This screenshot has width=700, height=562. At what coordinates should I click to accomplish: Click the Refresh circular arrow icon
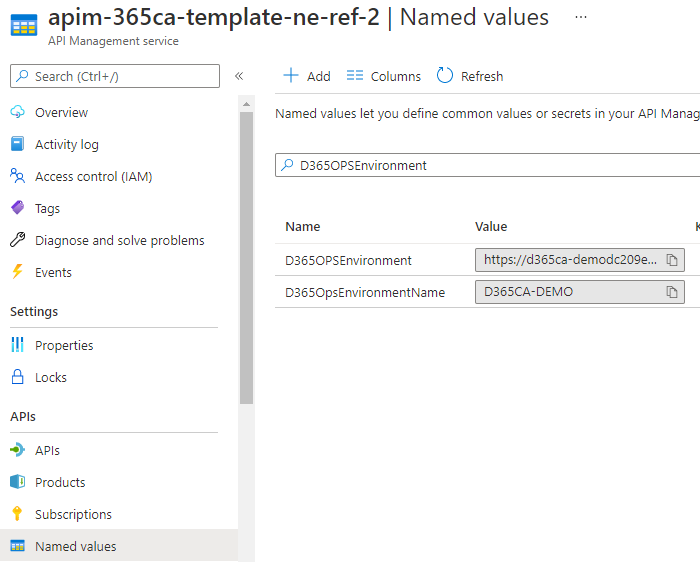point(445,75)
